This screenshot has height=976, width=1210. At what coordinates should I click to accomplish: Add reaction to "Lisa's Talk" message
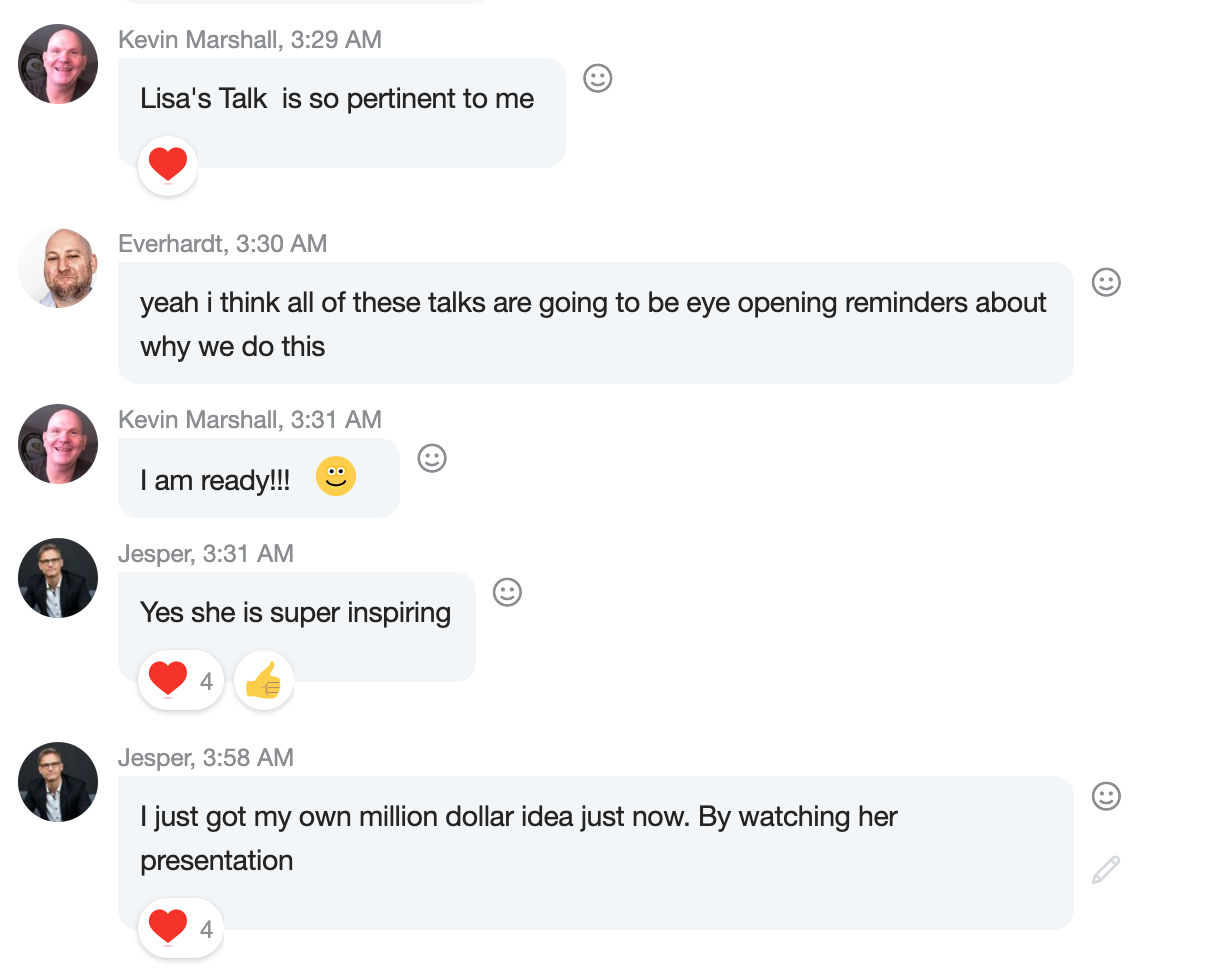597,78
